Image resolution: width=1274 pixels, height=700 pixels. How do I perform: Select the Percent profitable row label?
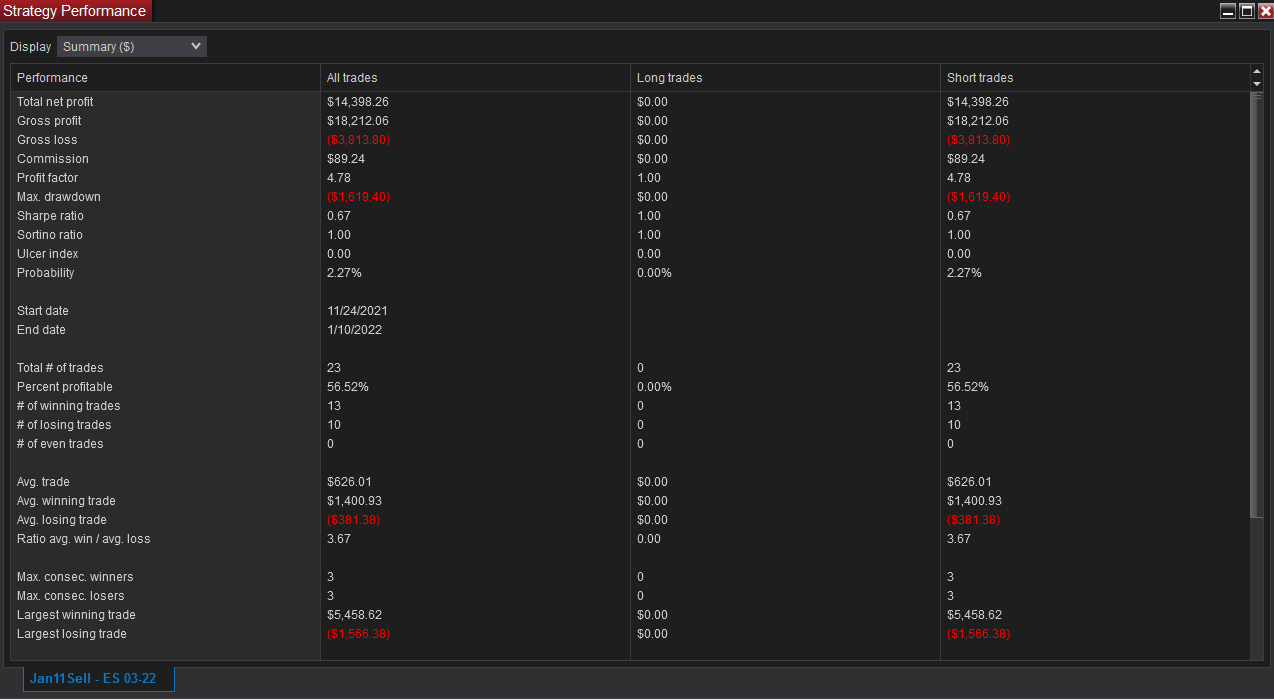(x=65, y=387)
